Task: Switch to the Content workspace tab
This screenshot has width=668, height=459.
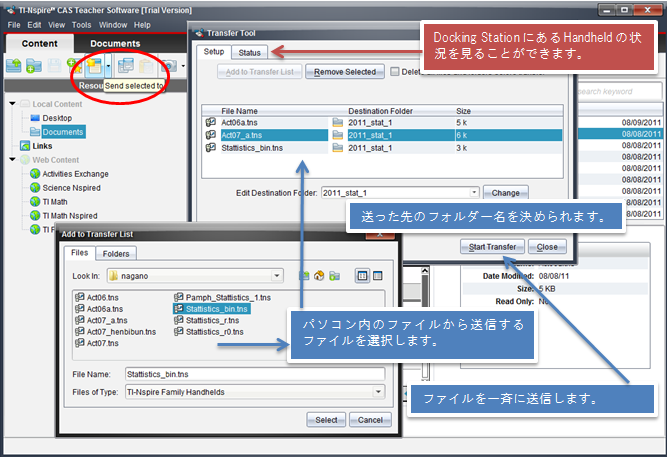Action: click(39, 43)
